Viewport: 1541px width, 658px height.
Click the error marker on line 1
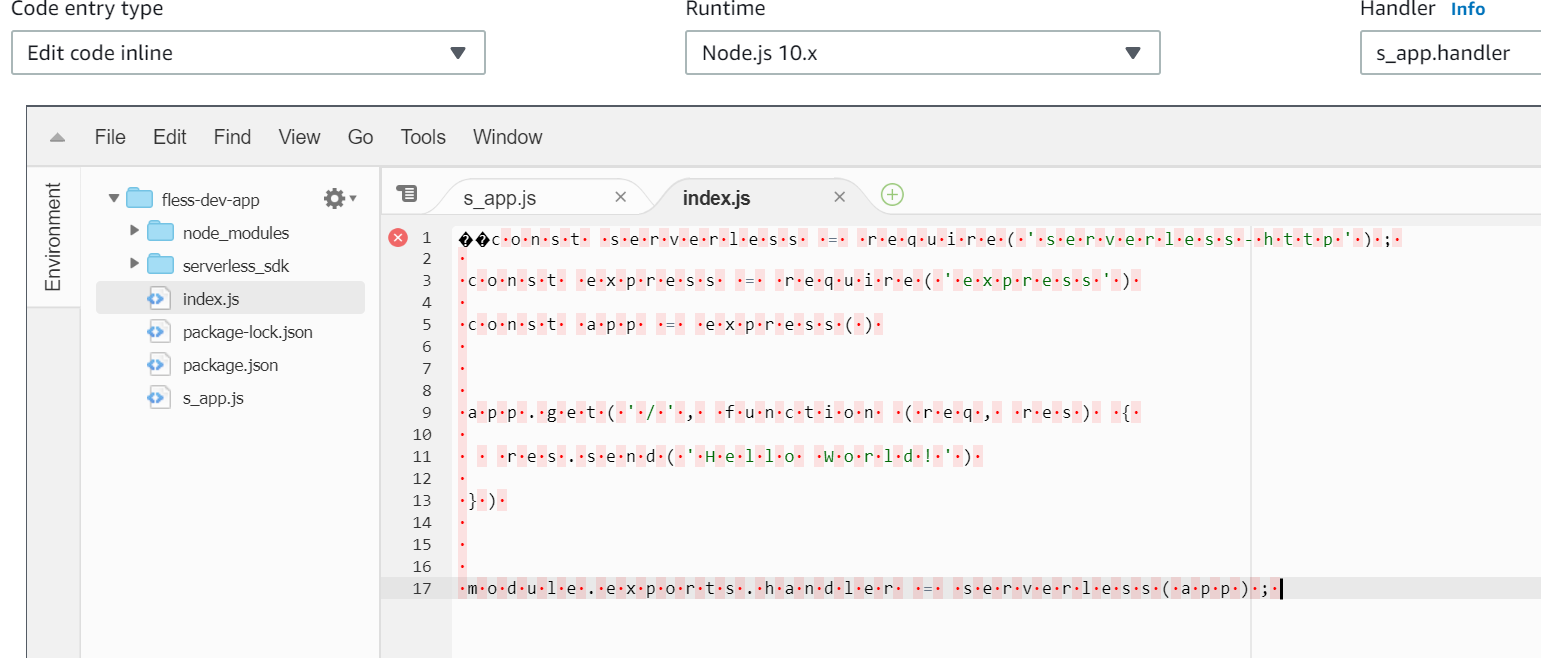(398, 237)
